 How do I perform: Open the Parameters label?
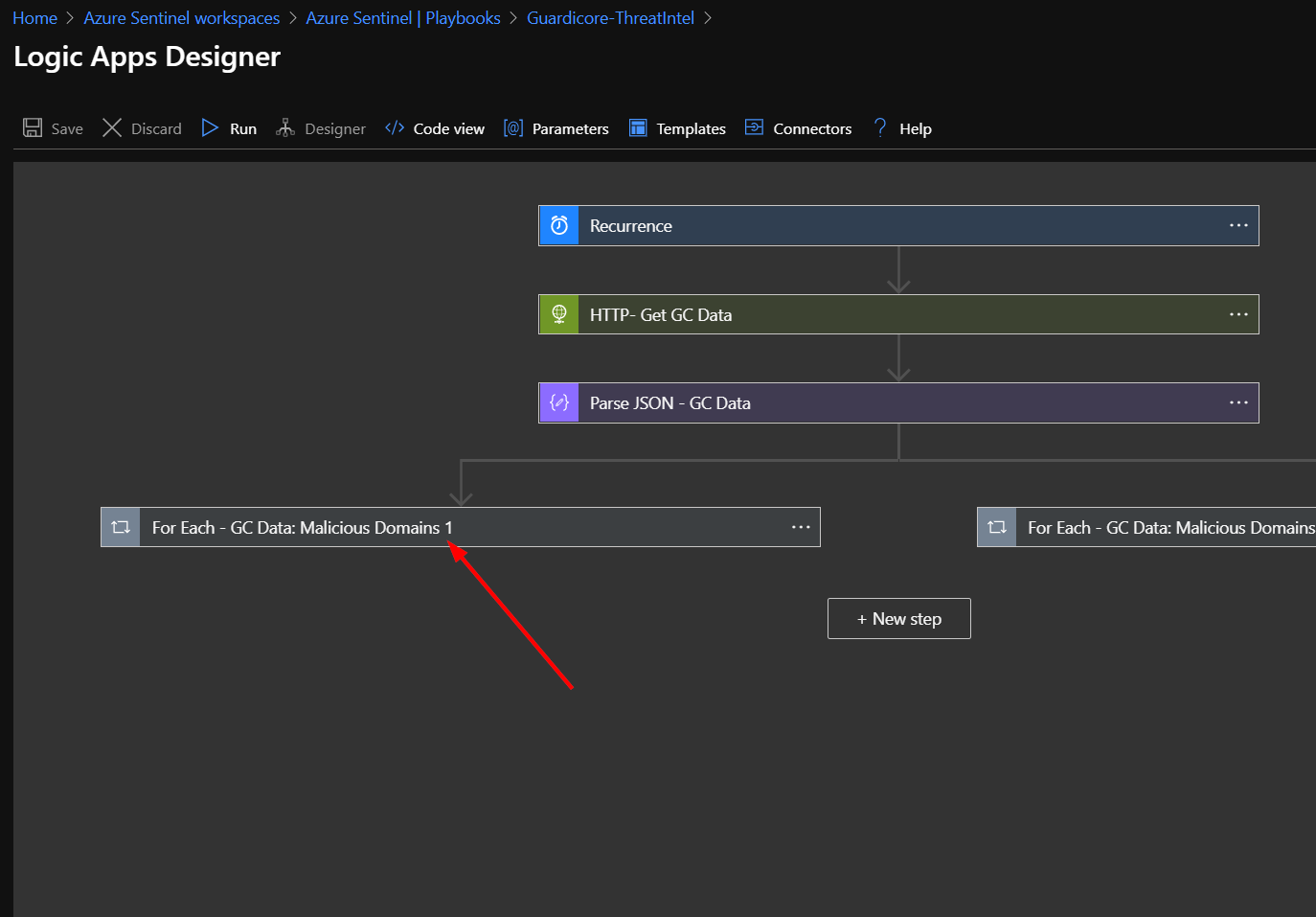click(x=571, y=128)
